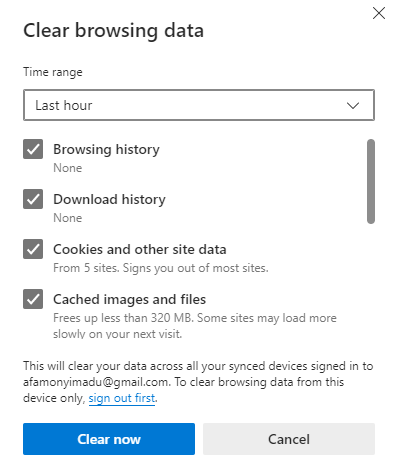Image resolution: width=399 pixels, height=469 pixels.
Task: Confirm with the Clear now button
Action: pyautogui.click(x=109, y=439)
